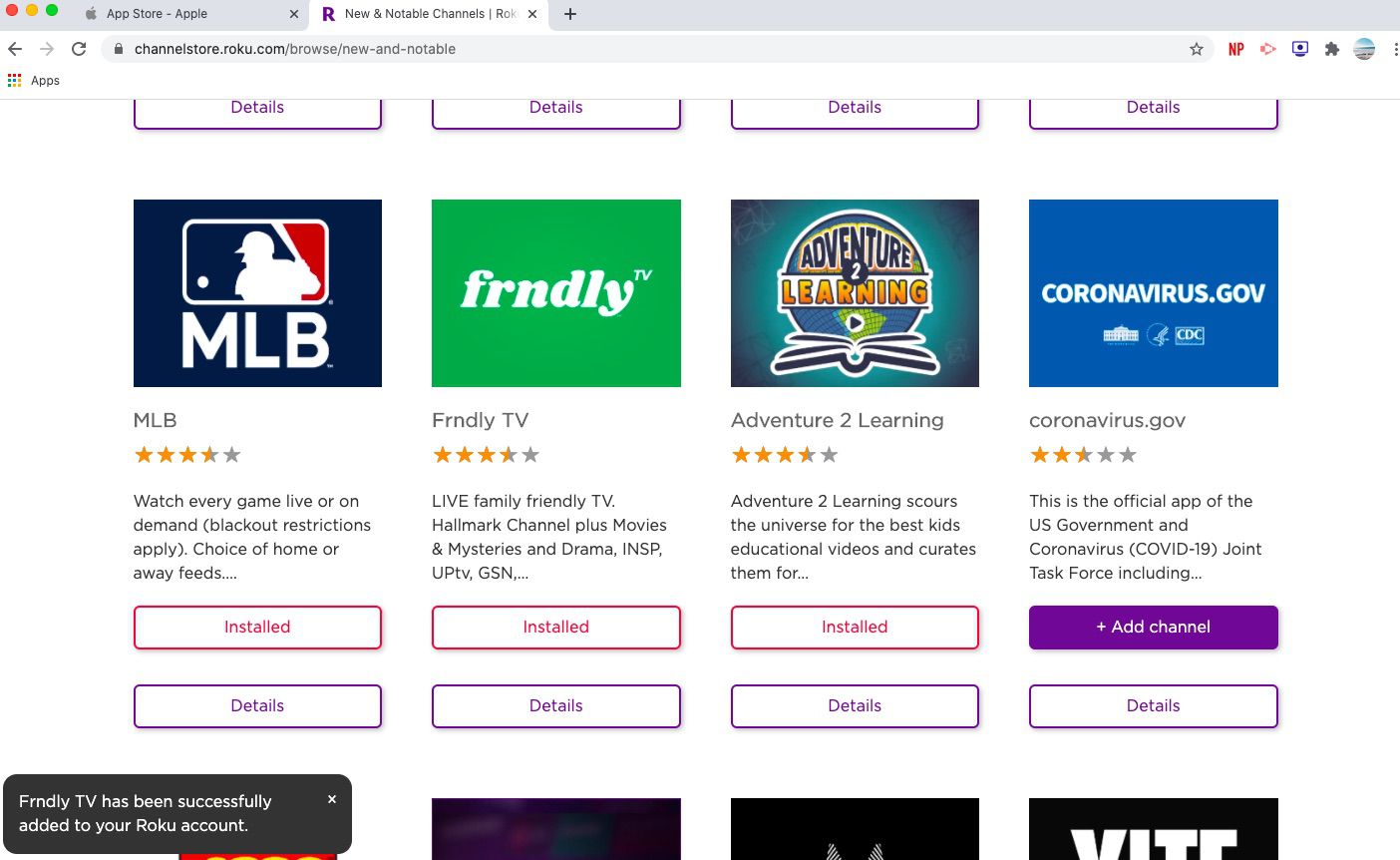Image resolution: width=1400 pixels, height=860 pixels.
Task: View Details for Frndly TV
Action: click(556, 706)
